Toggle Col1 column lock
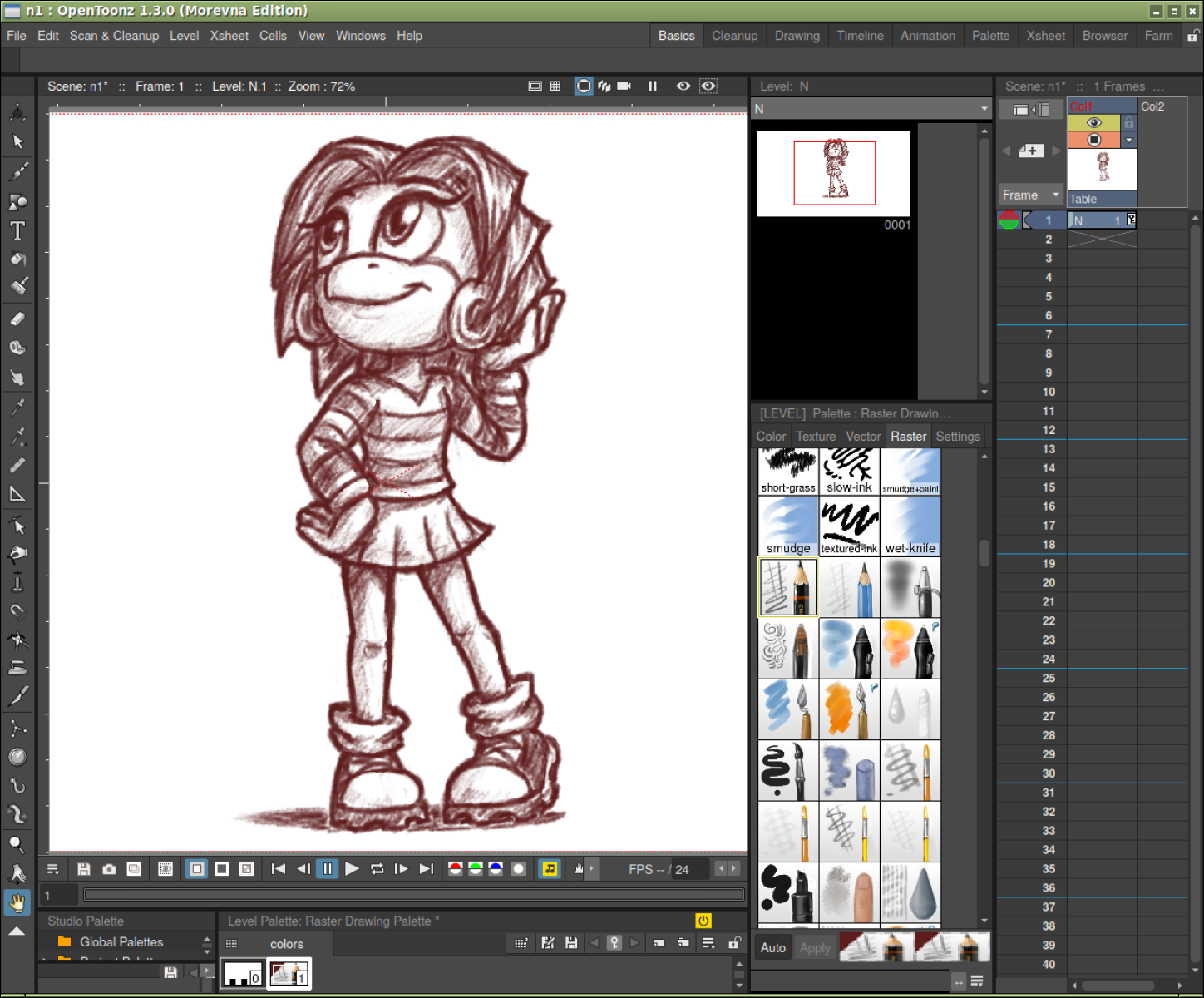 (1129, 123)
